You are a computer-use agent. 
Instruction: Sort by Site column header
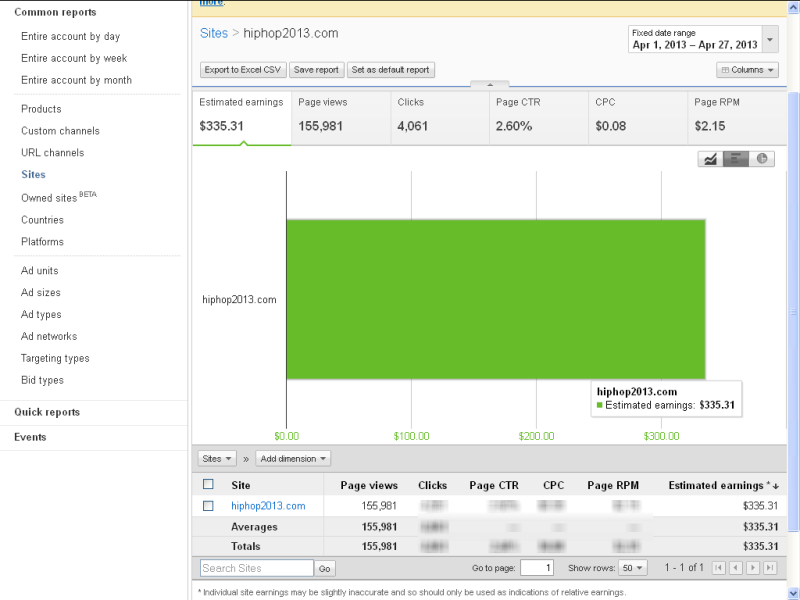click(241, 485)
